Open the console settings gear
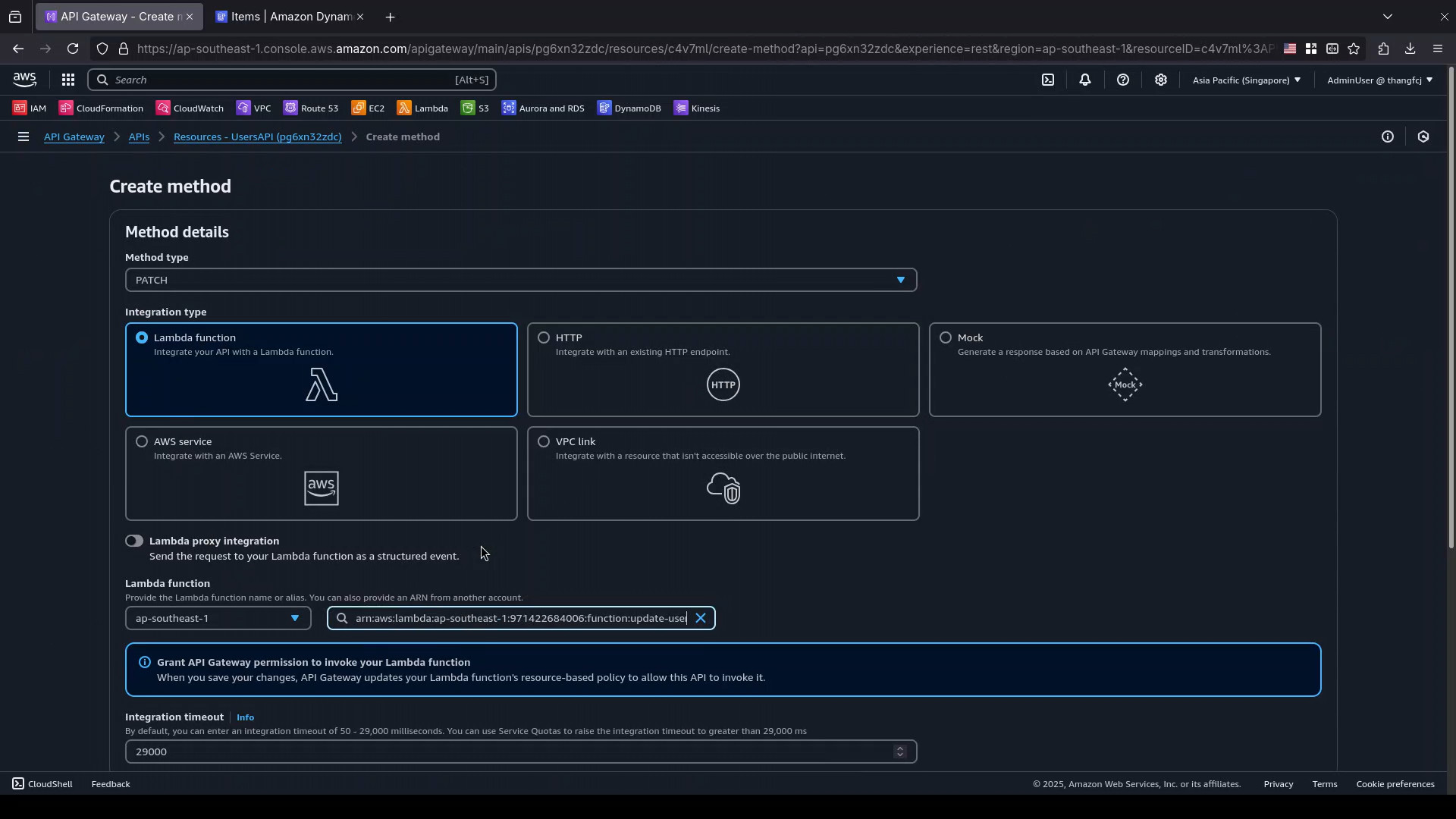Viewport: 1456px width, 819px height. click(x=1161, y=80)
